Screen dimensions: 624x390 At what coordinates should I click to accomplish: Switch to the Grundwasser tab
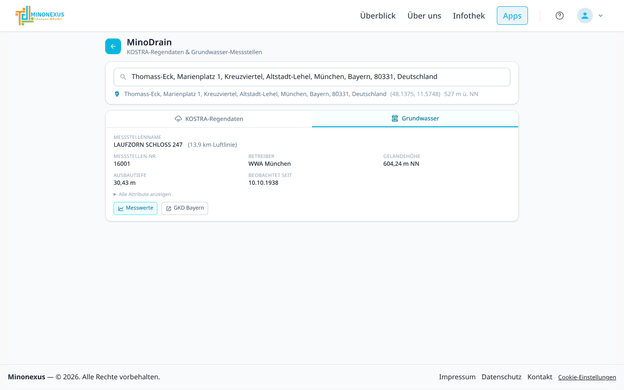click(415, 119)
